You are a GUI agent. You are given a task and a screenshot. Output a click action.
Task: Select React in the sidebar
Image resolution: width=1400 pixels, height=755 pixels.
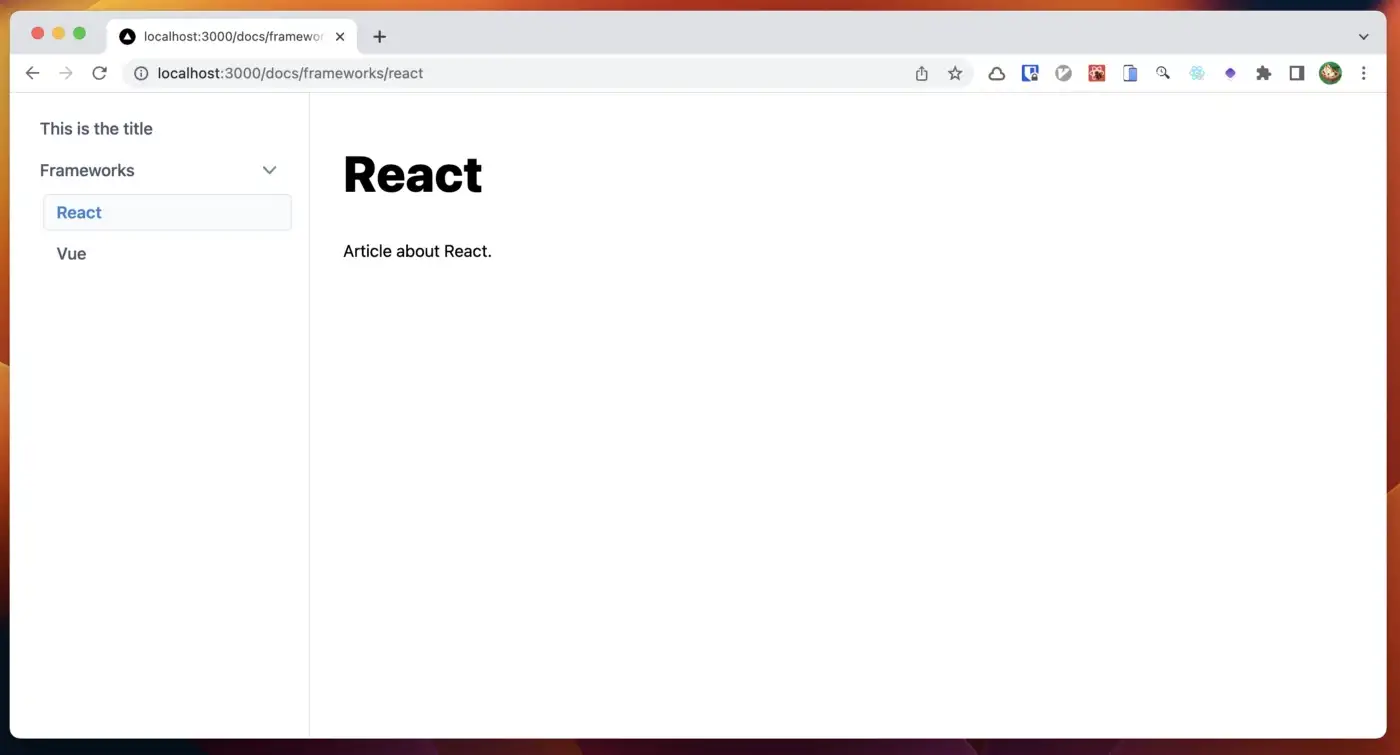tap(167, 213)
